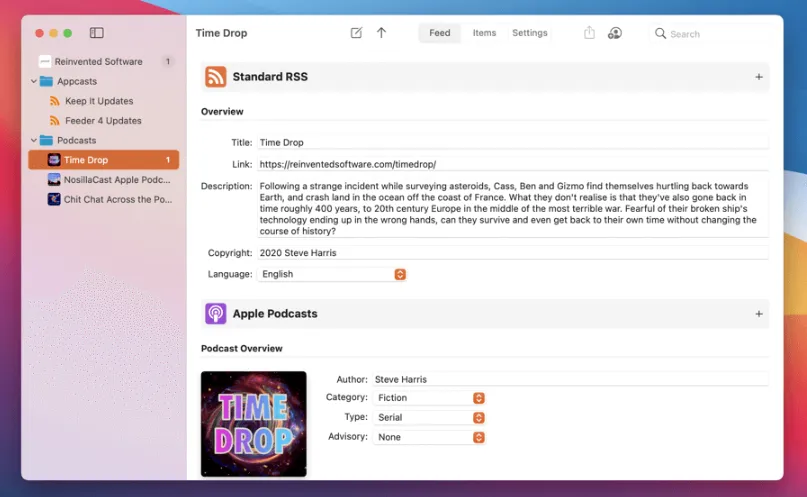Expand Apple Podcasts section with plus

(759, 314)
